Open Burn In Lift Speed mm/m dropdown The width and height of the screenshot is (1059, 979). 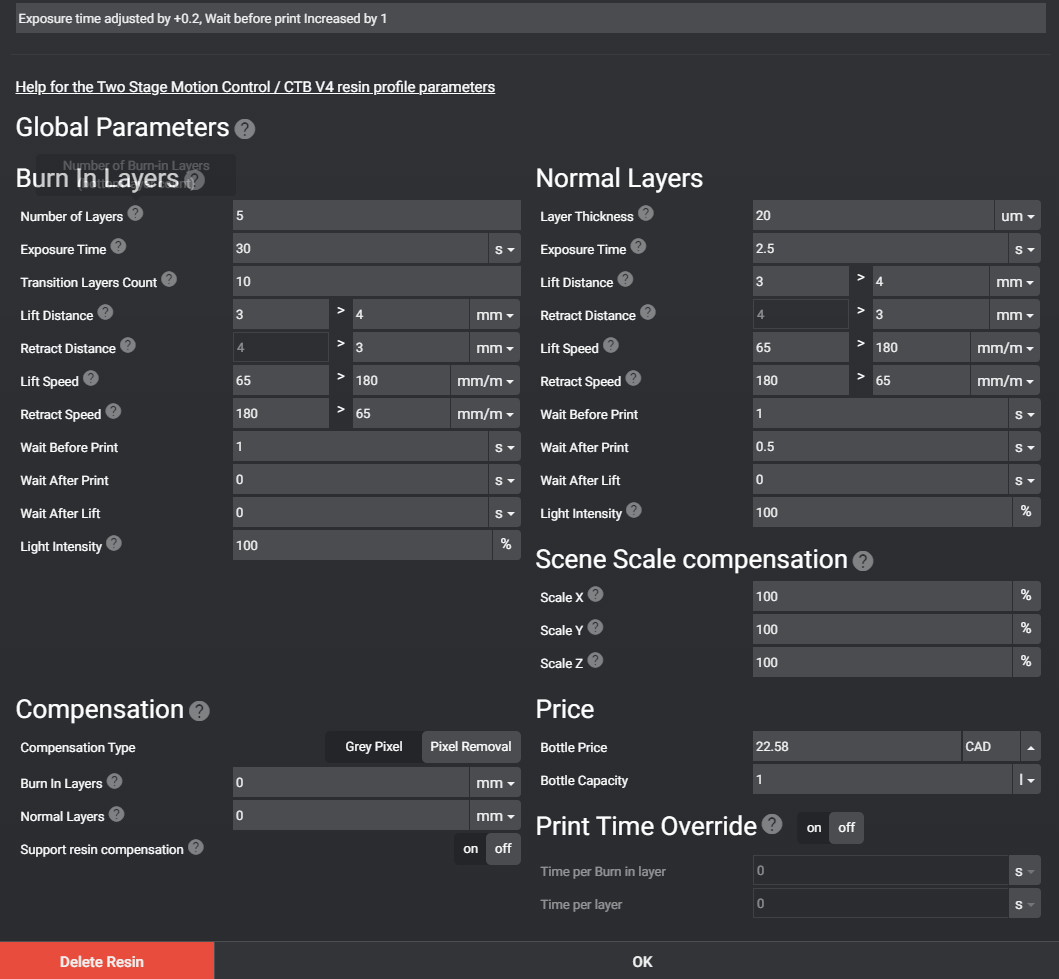pos(485,381)
